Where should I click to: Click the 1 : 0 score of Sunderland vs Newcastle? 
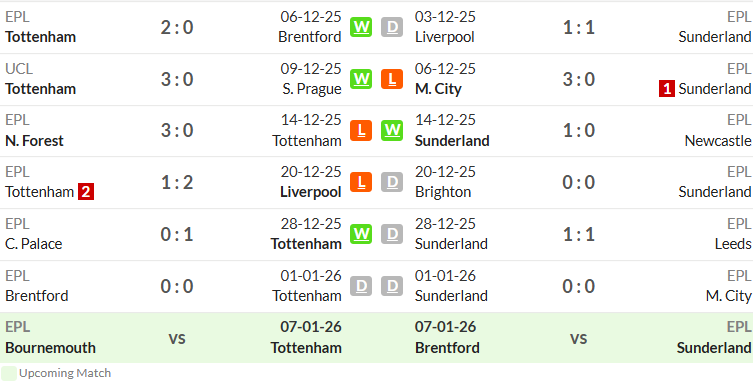579,131
